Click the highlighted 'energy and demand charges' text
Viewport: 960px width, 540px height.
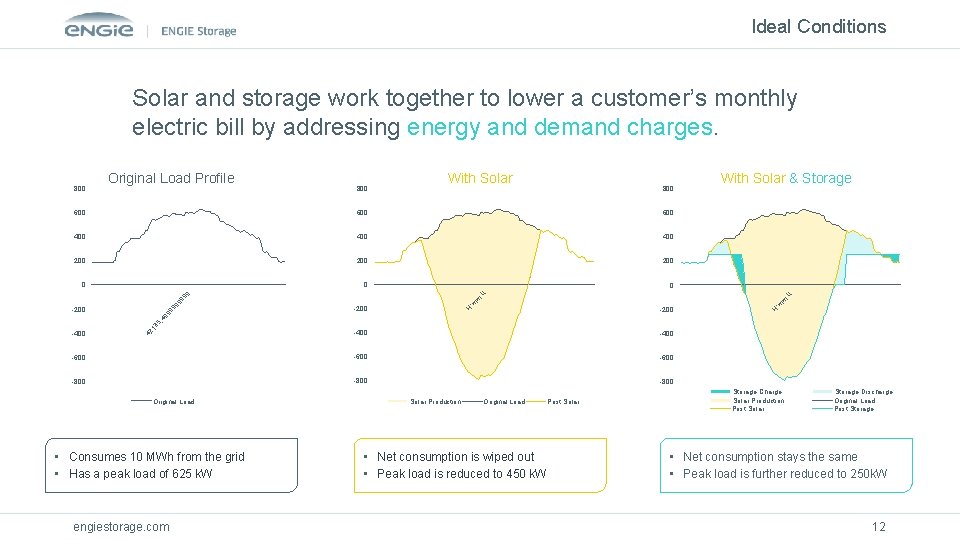tap(562, 128)
